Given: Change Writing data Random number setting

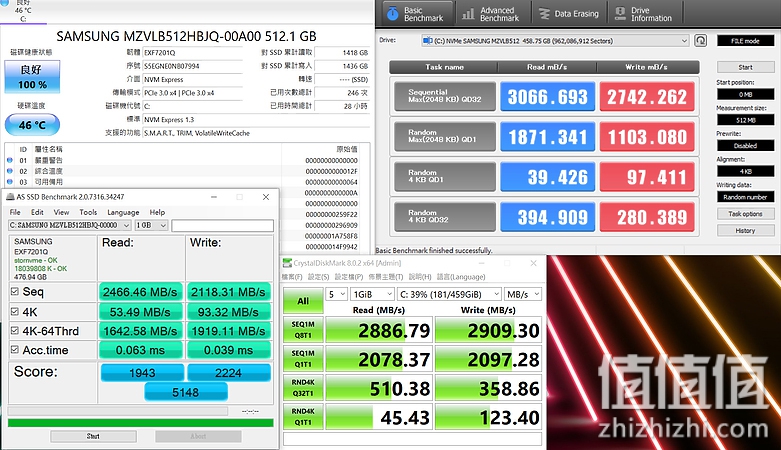Looking at the screenshot, I should tap(745, 197).
